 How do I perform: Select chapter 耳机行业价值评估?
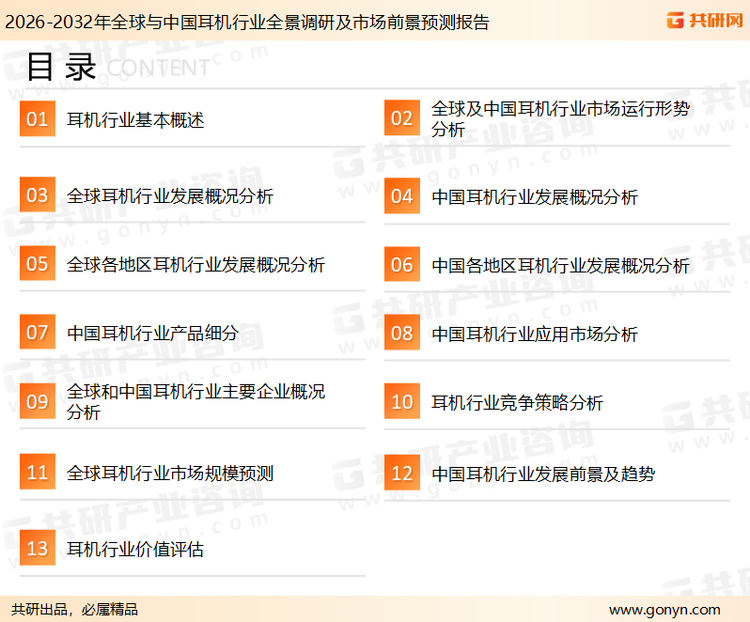pos(135,549)
